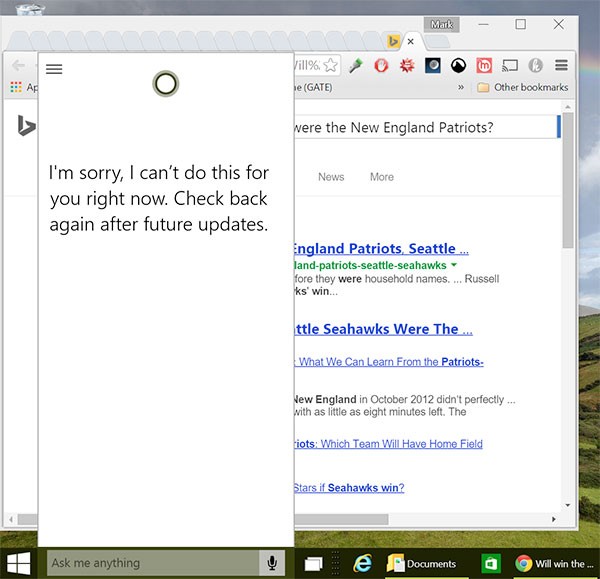Bookmark this page with the star icon
Screen dimensions: 600x579
330,65
